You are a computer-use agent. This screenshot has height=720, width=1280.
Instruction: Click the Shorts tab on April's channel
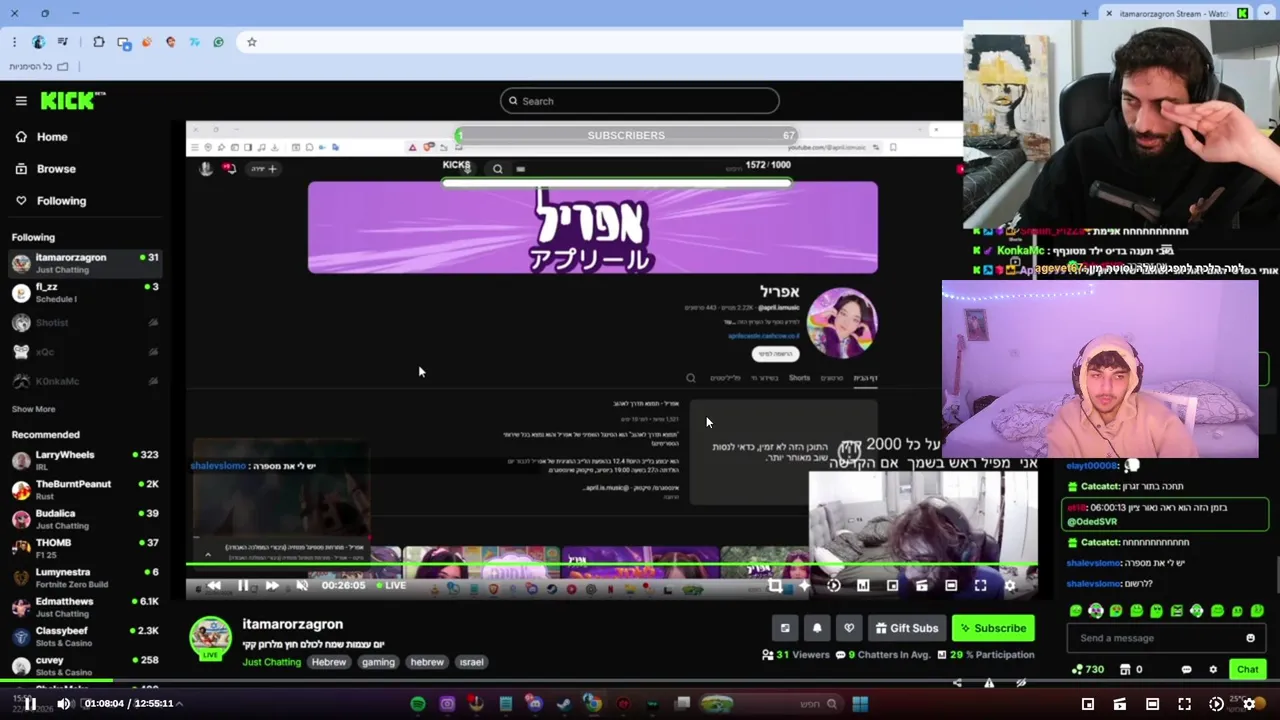(799, 378)
